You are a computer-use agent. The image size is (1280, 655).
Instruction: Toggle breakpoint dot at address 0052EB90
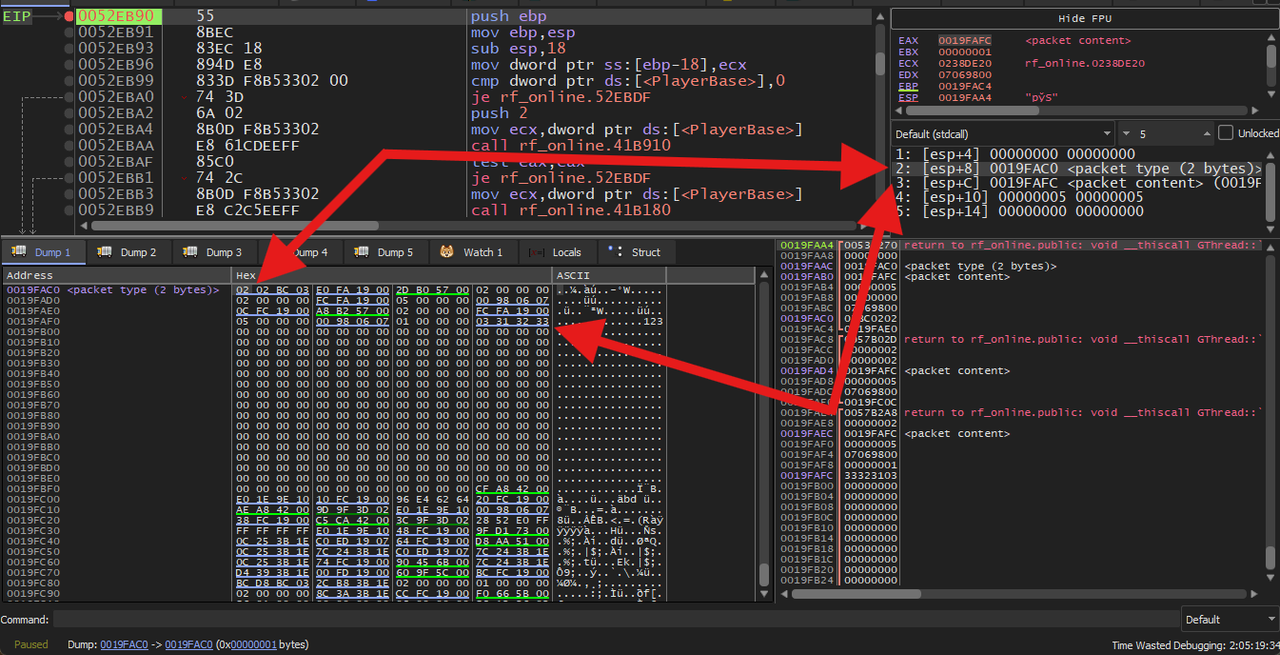click(x=68, y=17)
